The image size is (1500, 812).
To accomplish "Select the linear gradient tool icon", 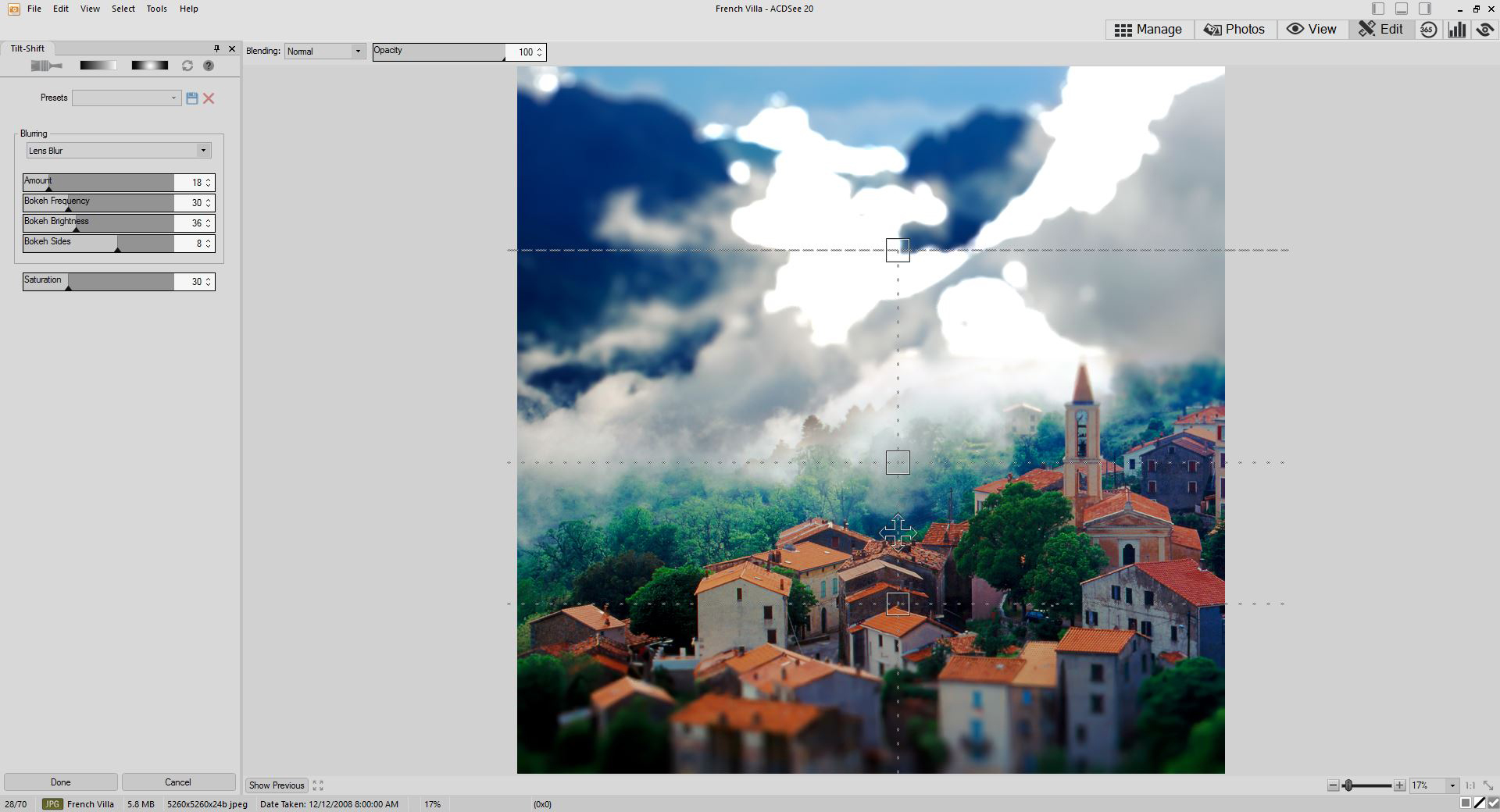I will click(x=98, y=66).
